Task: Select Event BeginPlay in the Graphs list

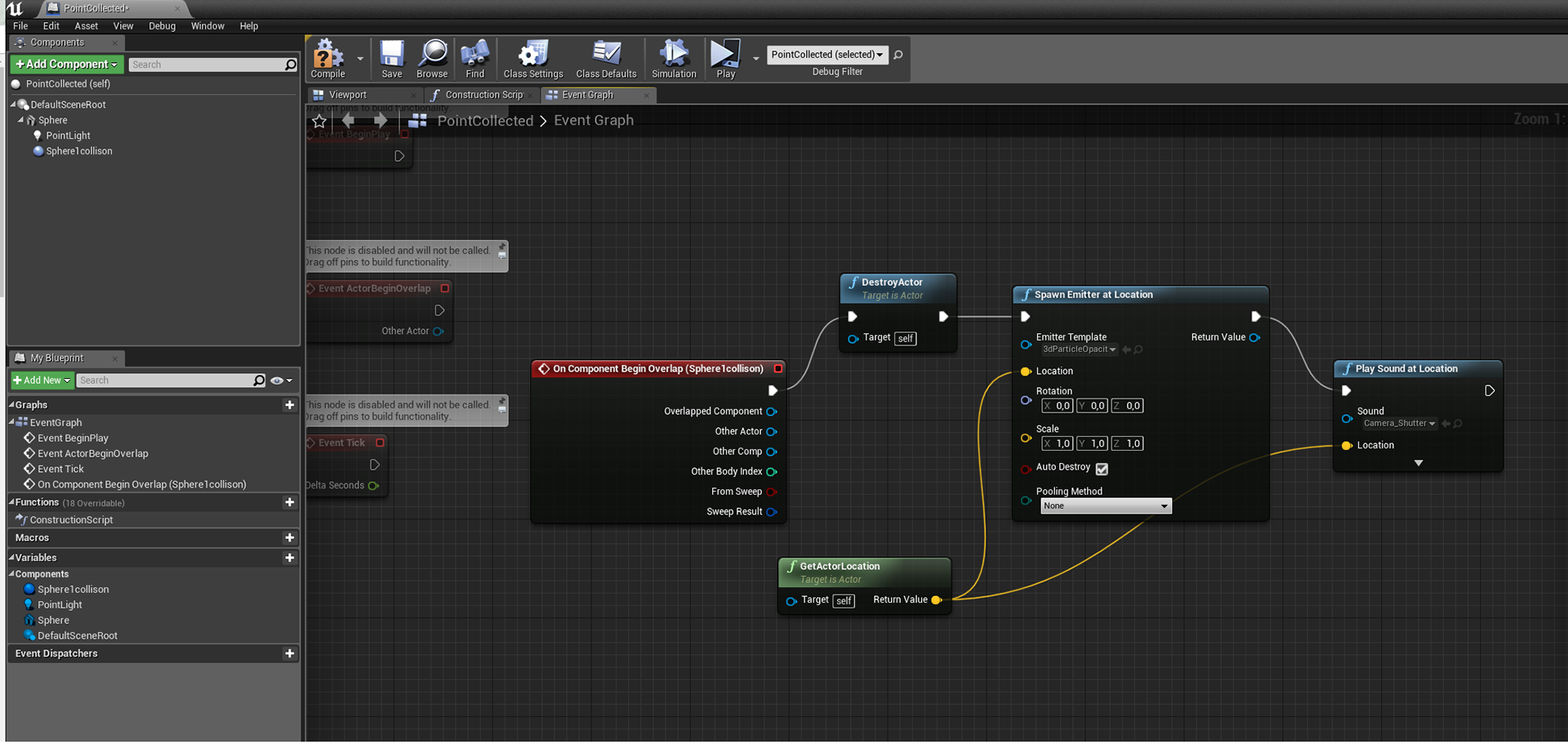Action: 73,439
